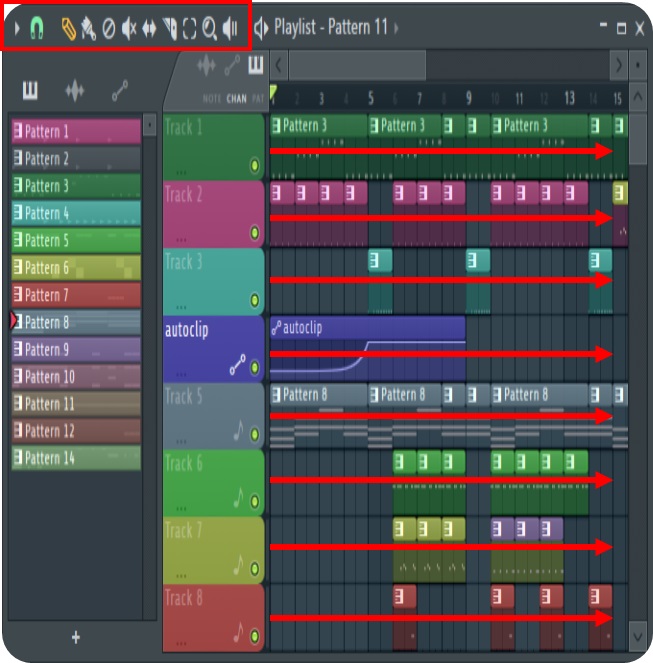Select Pattern 11 in the picker
This screenshot has width=653, height=663.
click(76, 403)
